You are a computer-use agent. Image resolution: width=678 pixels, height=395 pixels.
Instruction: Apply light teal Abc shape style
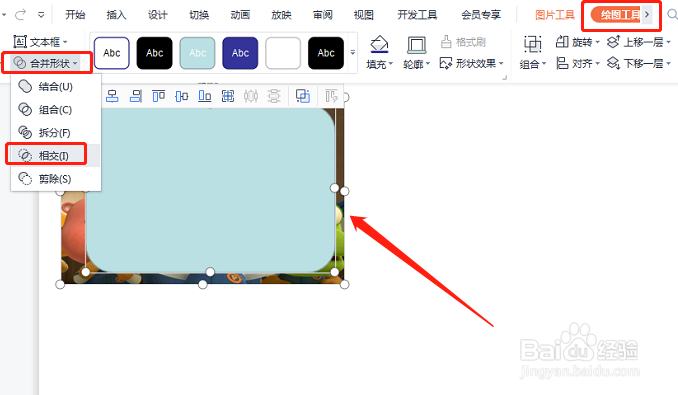[197, 53]
